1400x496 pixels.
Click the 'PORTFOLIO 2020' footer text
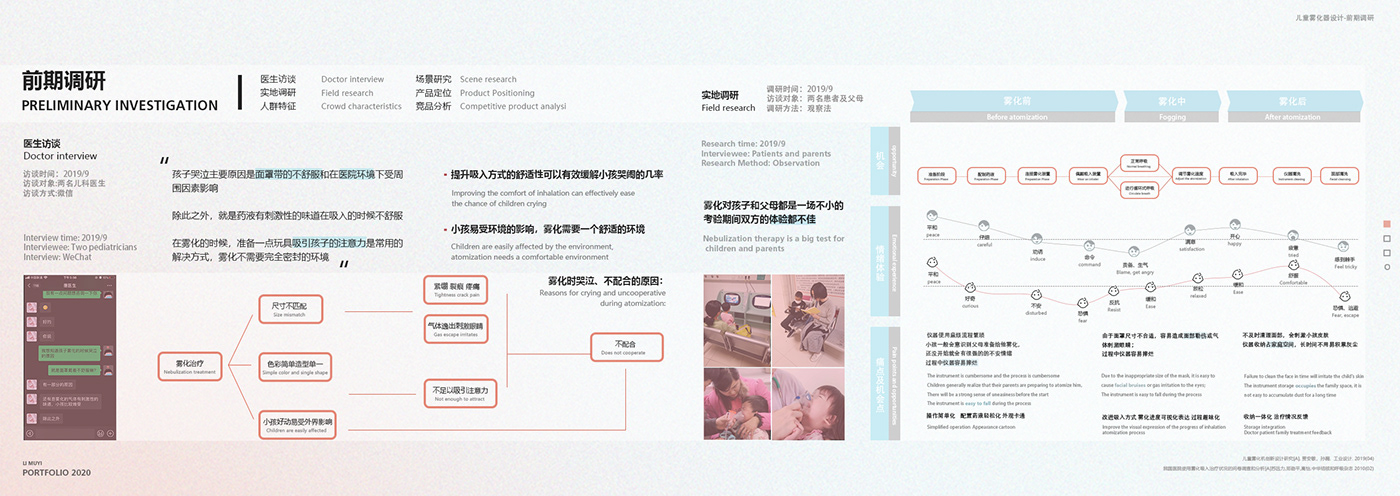56,473
